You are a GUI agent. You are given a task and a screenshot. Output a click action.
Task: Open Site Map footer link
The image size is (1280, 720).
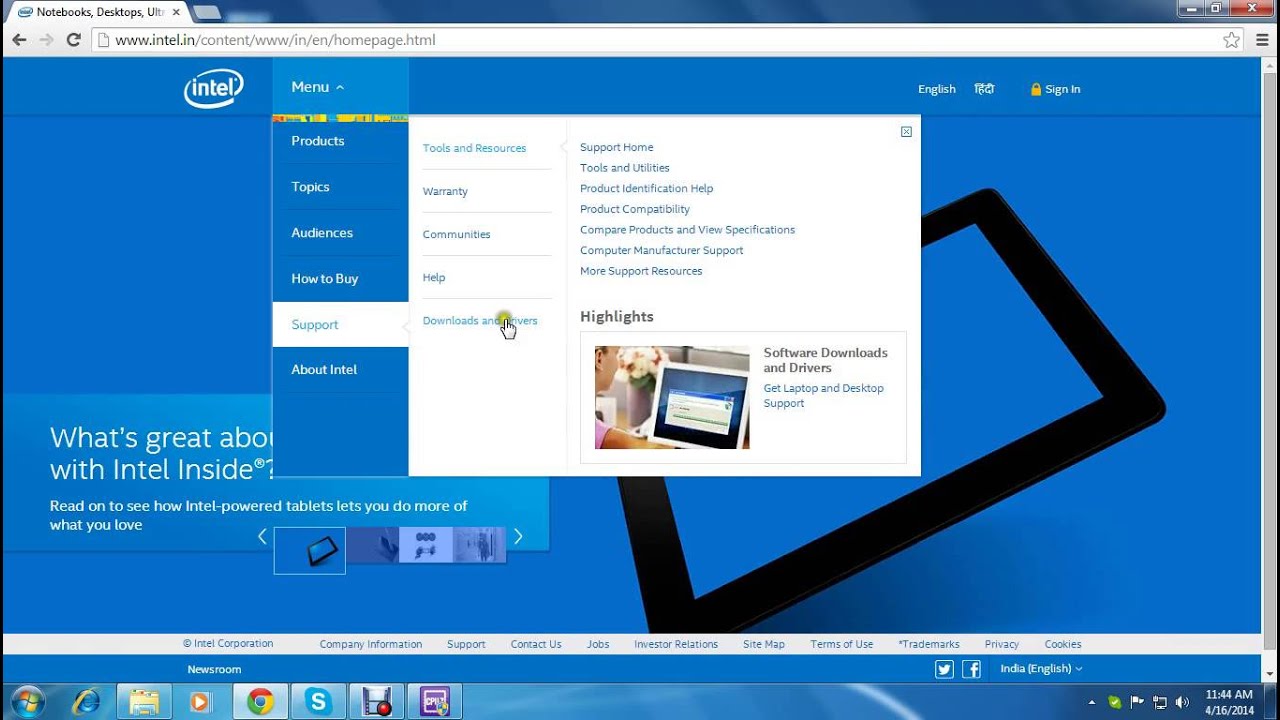(764, 644)
